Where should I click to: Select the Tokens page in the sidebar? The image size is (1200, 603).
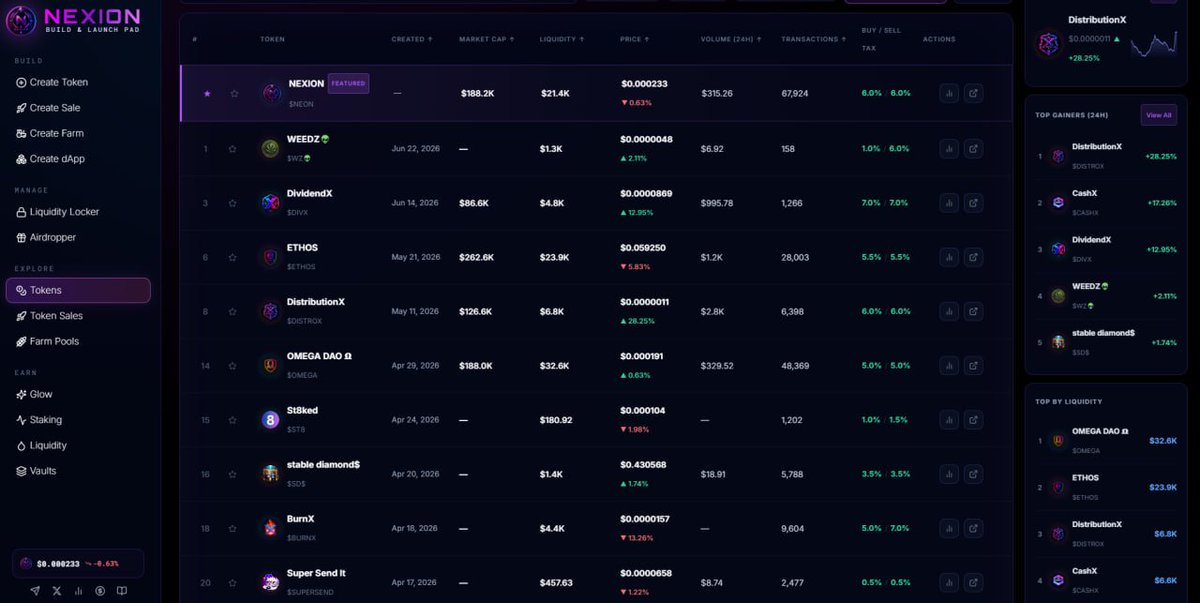click(78, 290)
